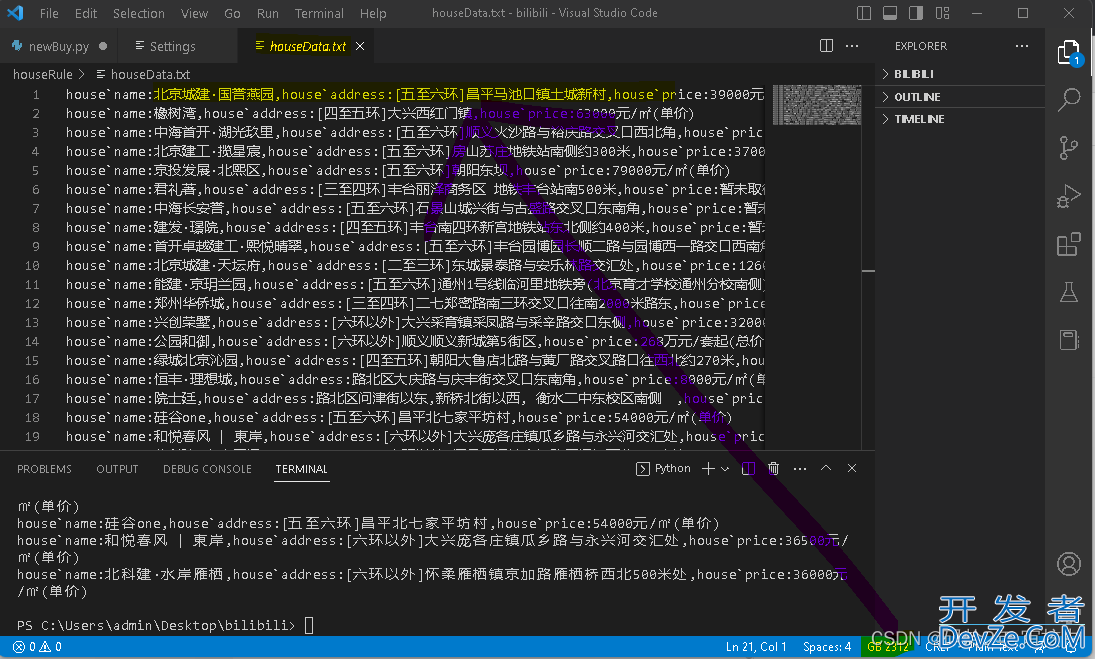Open the Search view in activity bar
The height and width of the screenshot is (659, 1095).
point(1068,100)
